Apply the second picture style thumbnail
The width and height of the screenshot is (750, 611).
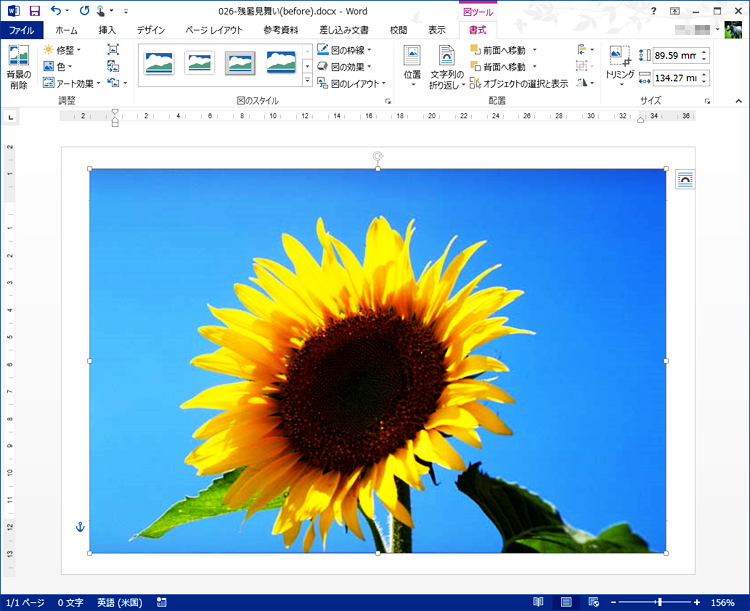tap(199, 63)
